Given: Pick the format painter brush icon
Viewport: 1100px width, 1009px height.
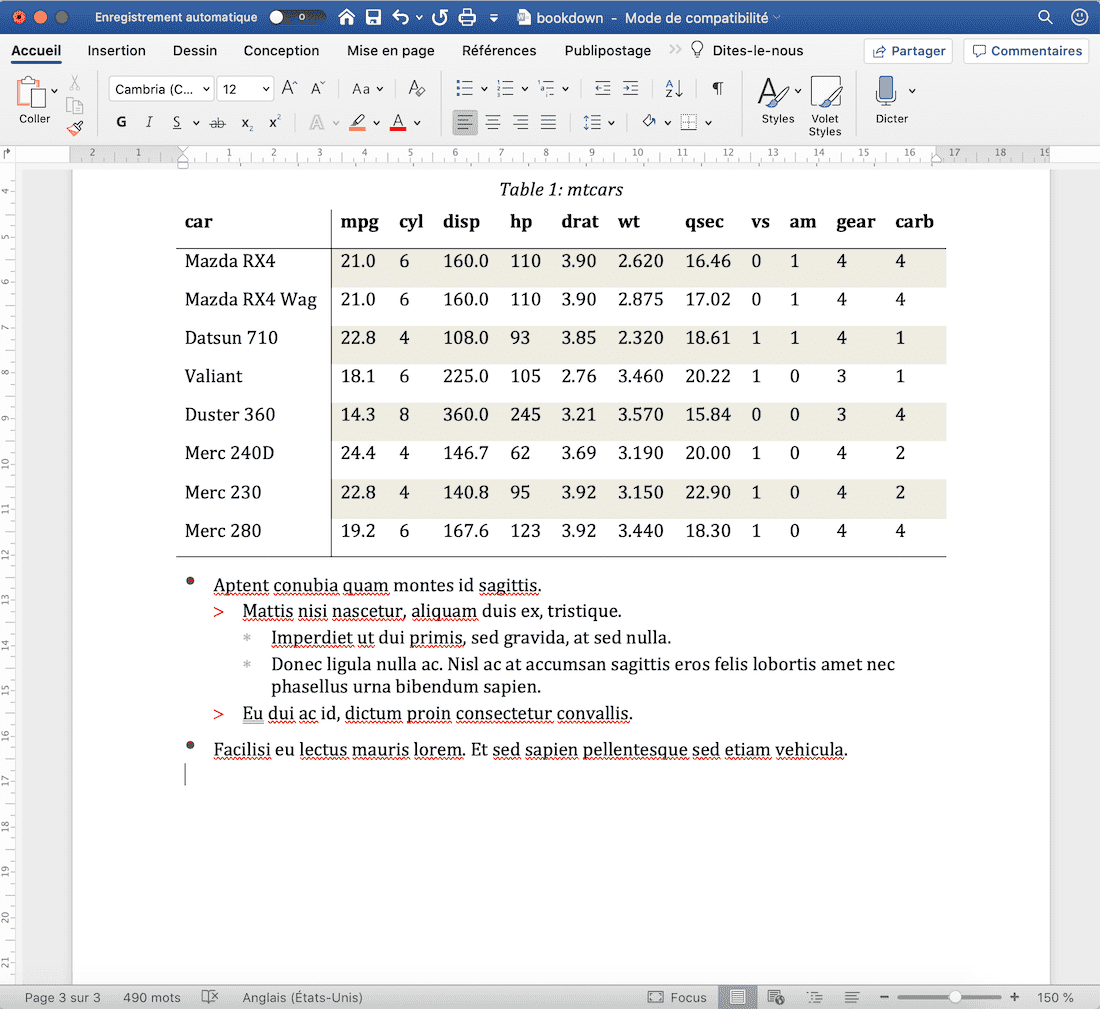Looking at the screenshot, I should point(74,128).
